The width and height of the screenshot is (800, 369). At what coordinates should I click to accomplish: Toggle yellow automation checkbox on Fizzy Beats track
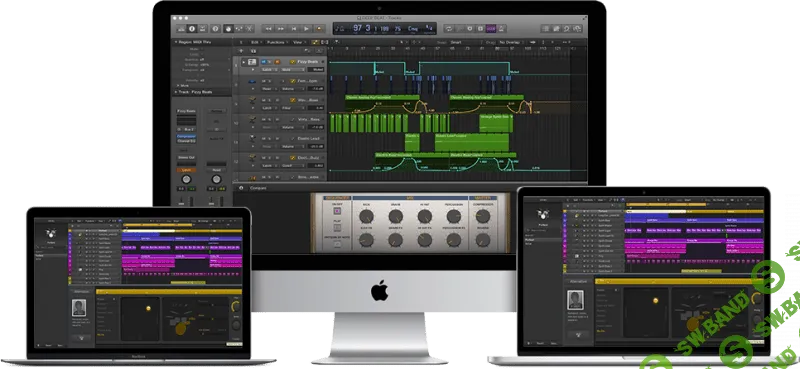click(292, 62)
